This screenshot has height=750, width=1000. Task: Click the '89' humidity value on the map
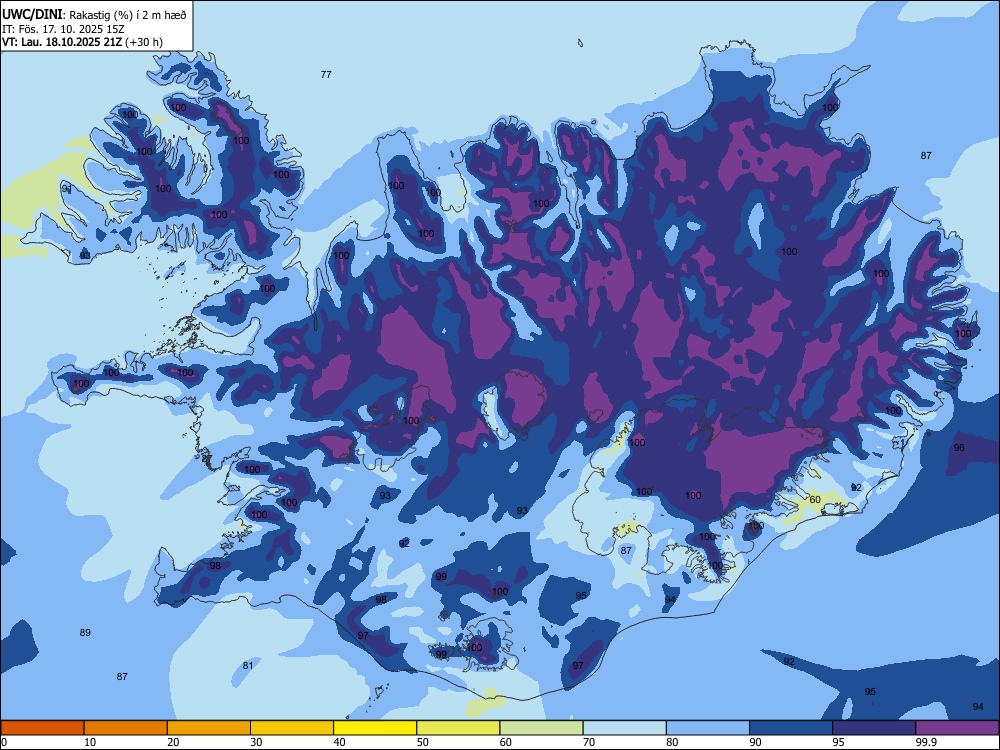[85, 633]
